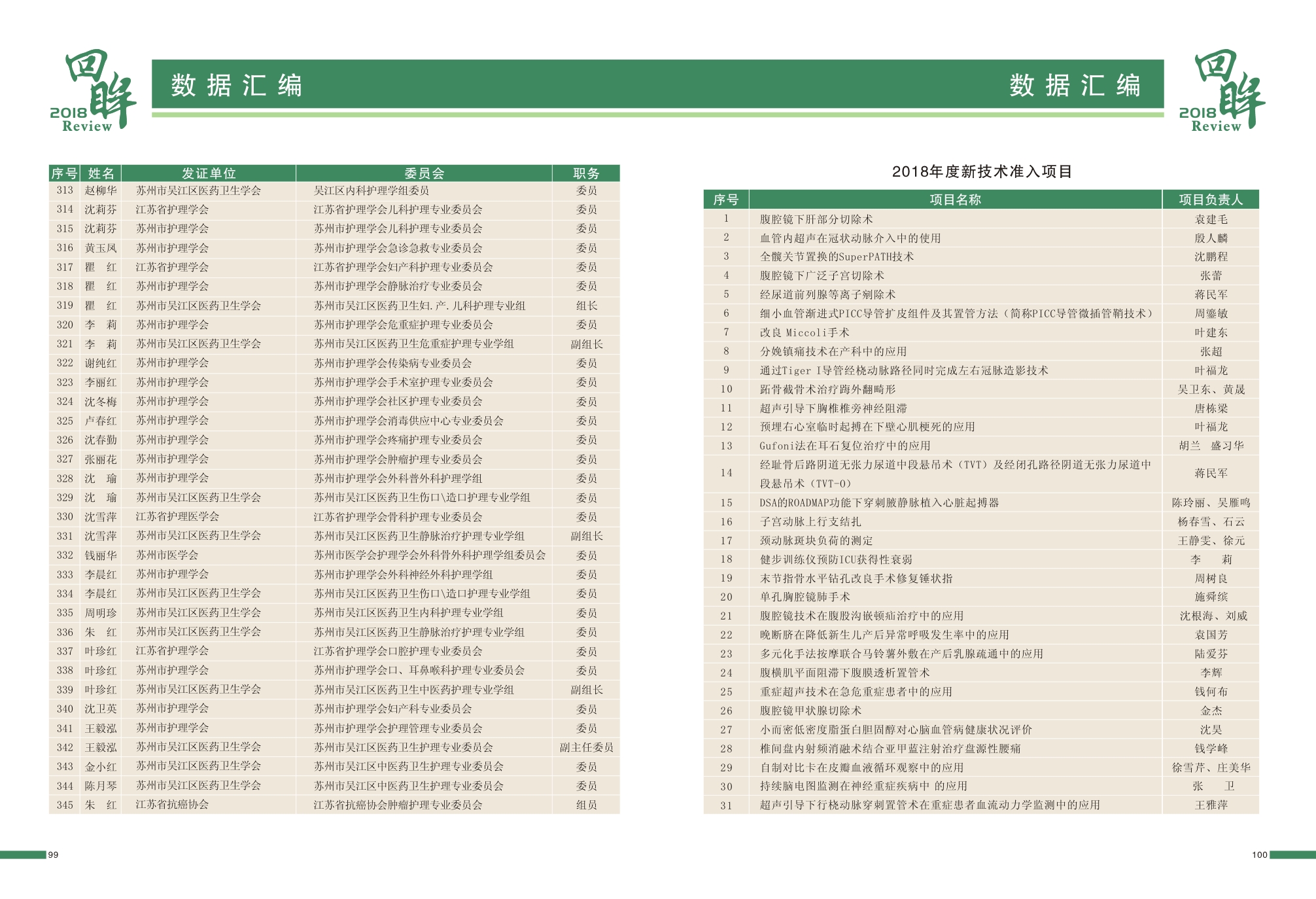This screenshot has width=1316, height=899.
Task: Click project 单孔胸腔镜肺手术
Action: (x=805, y=597)
